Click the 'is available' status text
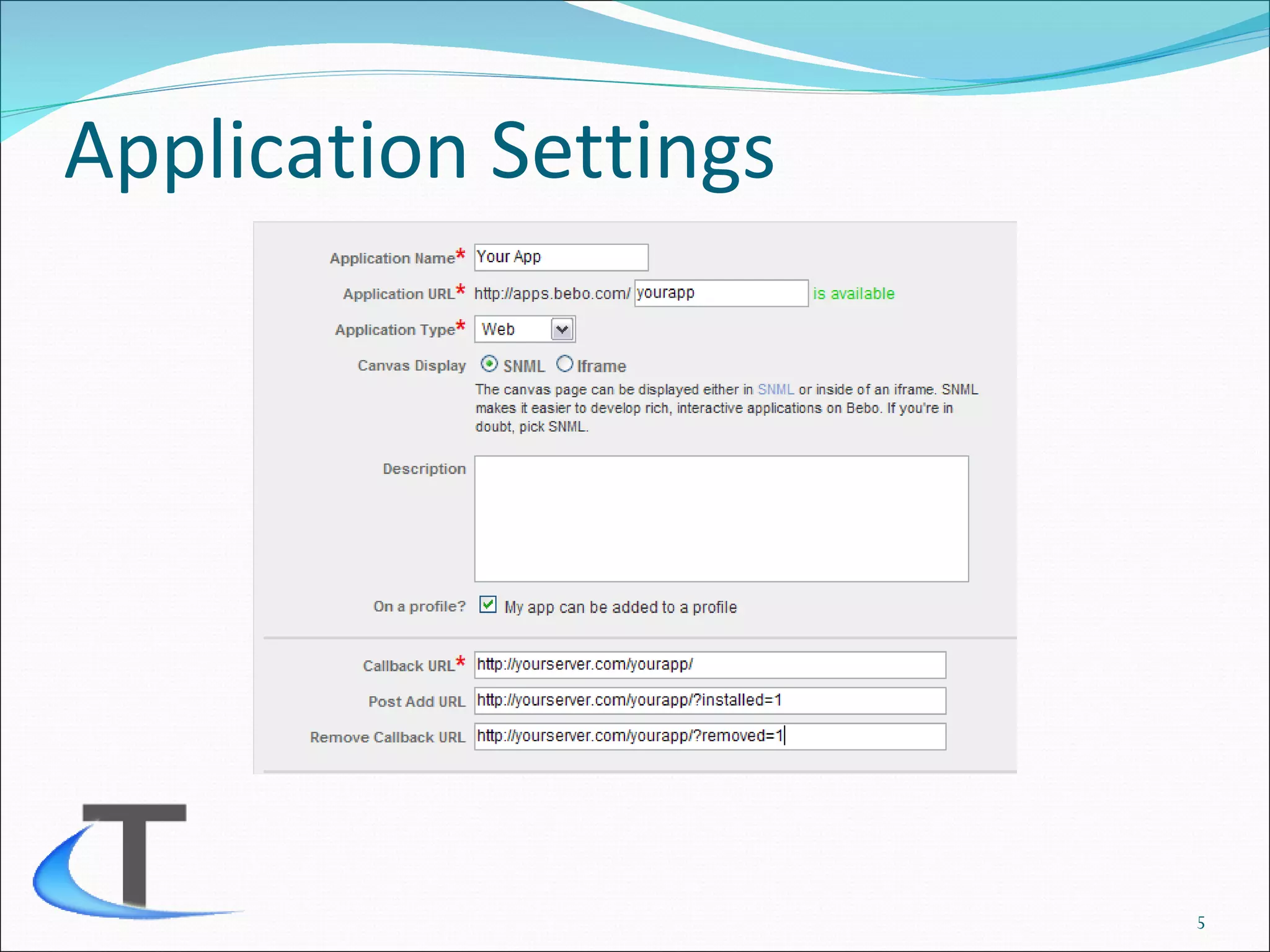 tap(853, 294)
